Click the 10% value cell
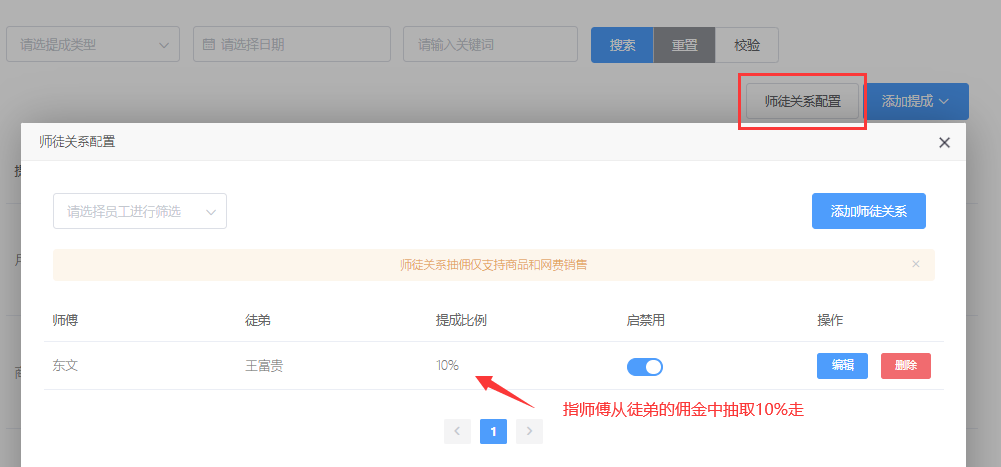1001x467 pixels. 448,366
